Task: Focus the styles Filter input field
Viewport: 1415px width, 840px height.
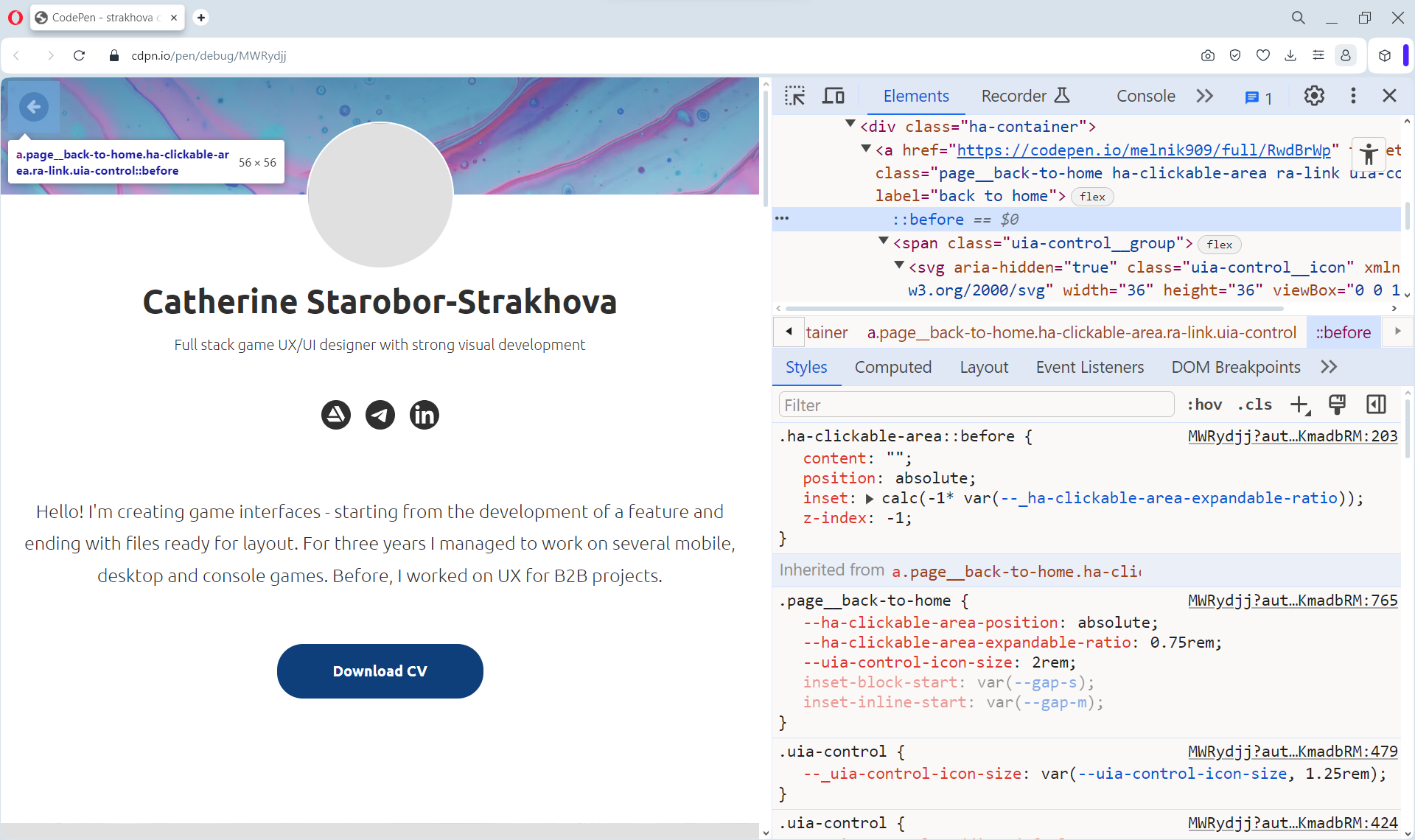Action: point(976,405)
